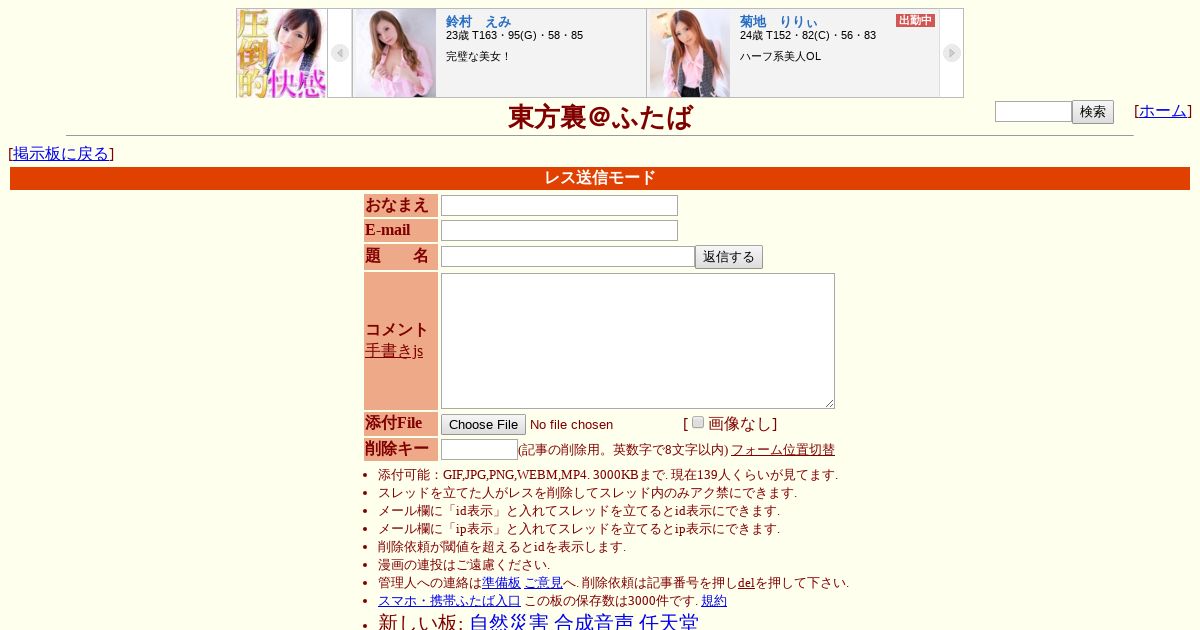The image size is (1200, 630).
Task: Open the 菊地 りりぃ profile photo
Action: point(689,53)
